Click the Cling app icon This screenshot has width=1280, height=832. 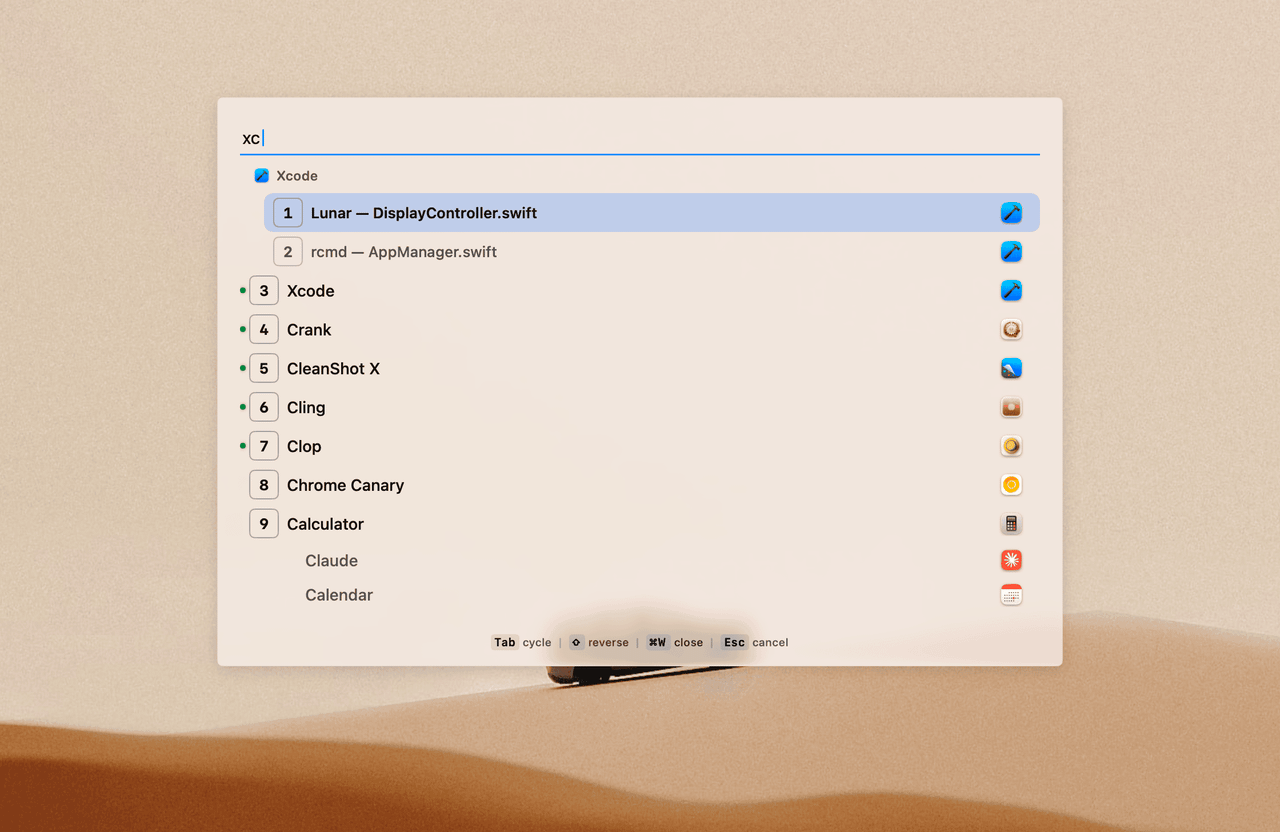coord(1011,408)
